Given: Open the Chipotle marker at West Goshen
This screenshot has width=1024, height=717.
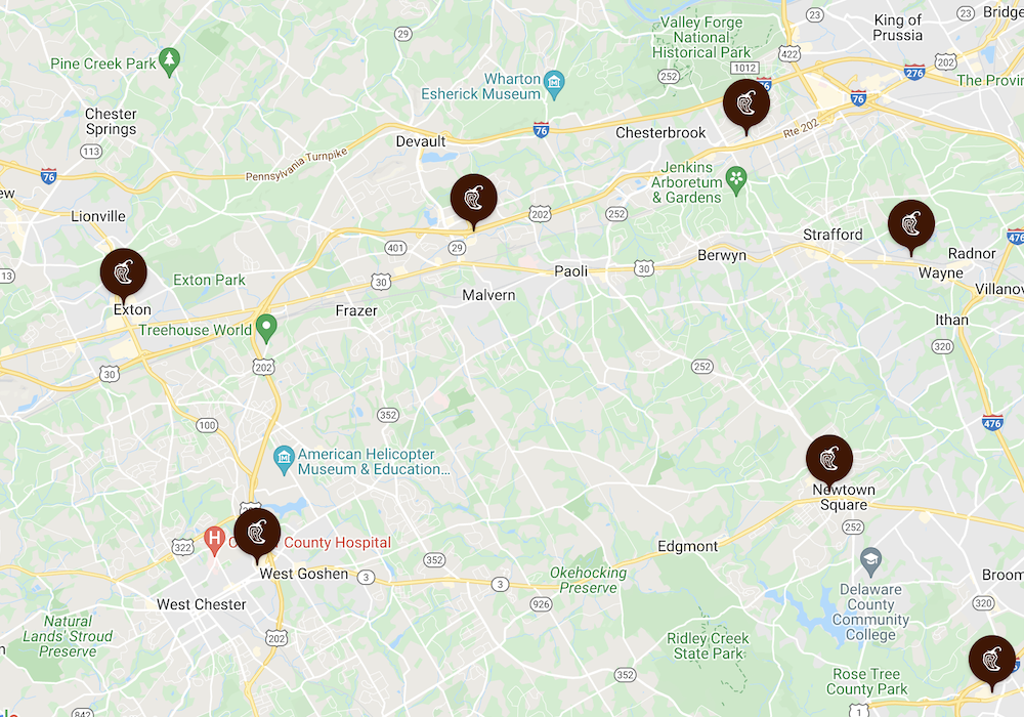Looking at the screenshot, I should pos(257,535).
